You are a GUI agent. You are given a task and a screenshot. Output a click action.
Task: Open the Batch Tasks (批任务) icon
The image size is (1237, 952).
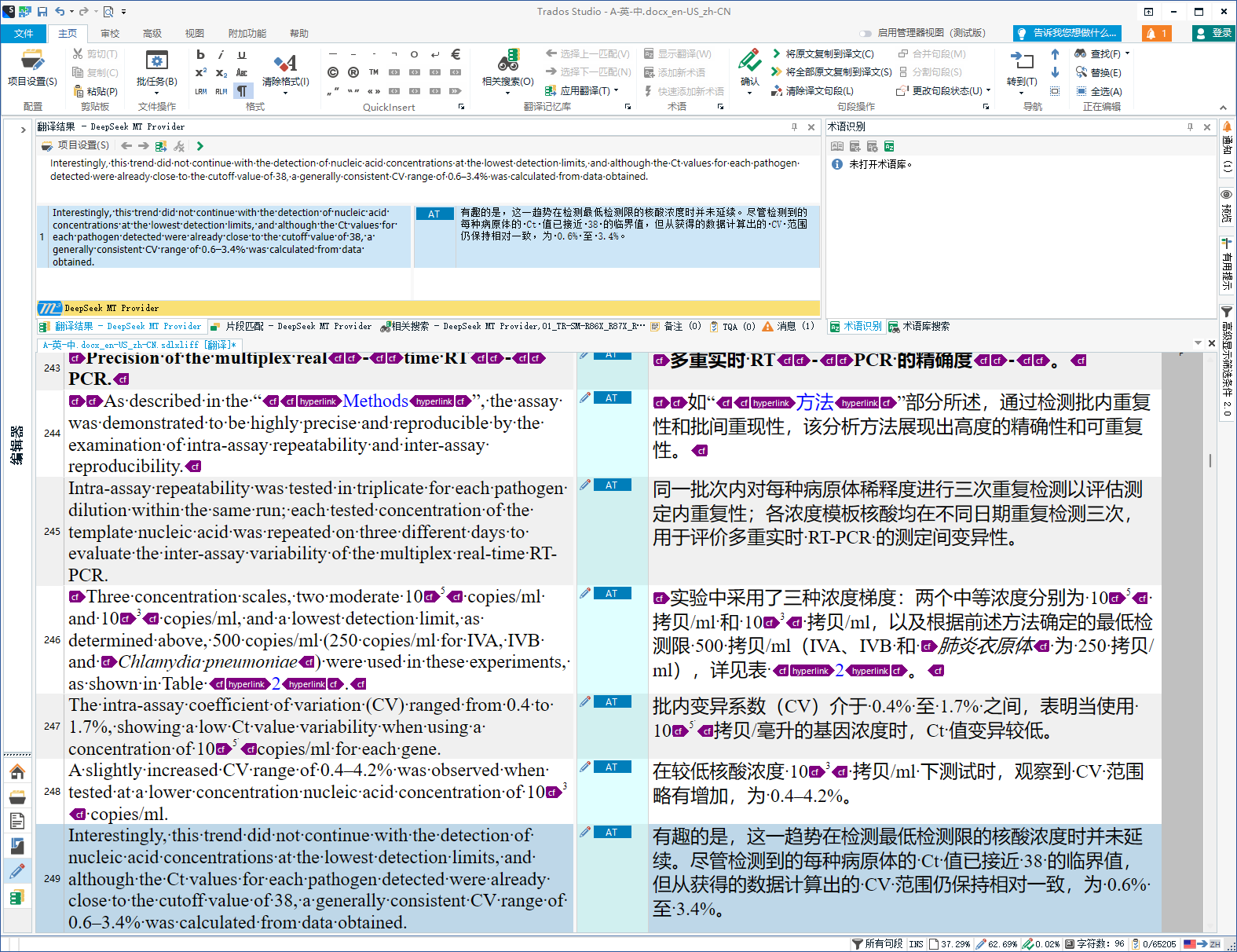pyautogui.click(x=156, y=61)
